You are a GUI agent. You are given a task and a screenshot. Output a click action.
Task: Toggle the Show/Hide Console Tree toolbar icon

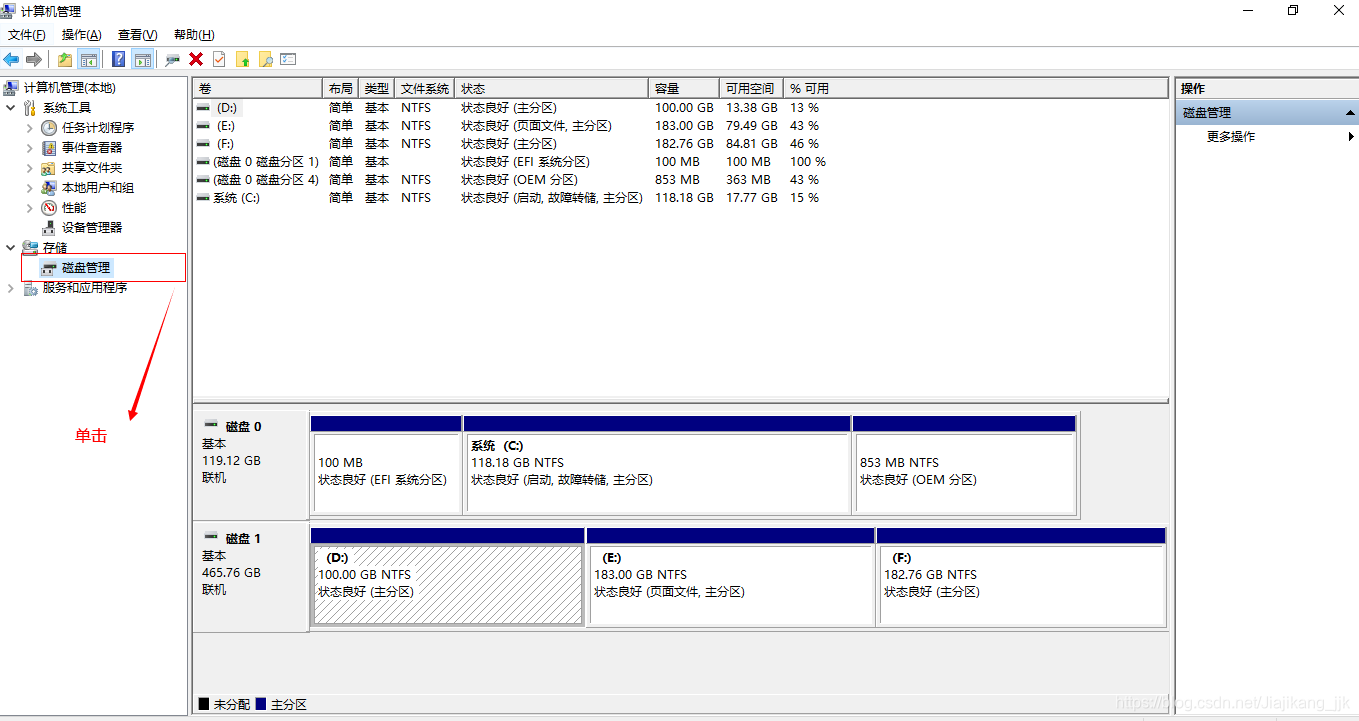[x=88, y=59]
